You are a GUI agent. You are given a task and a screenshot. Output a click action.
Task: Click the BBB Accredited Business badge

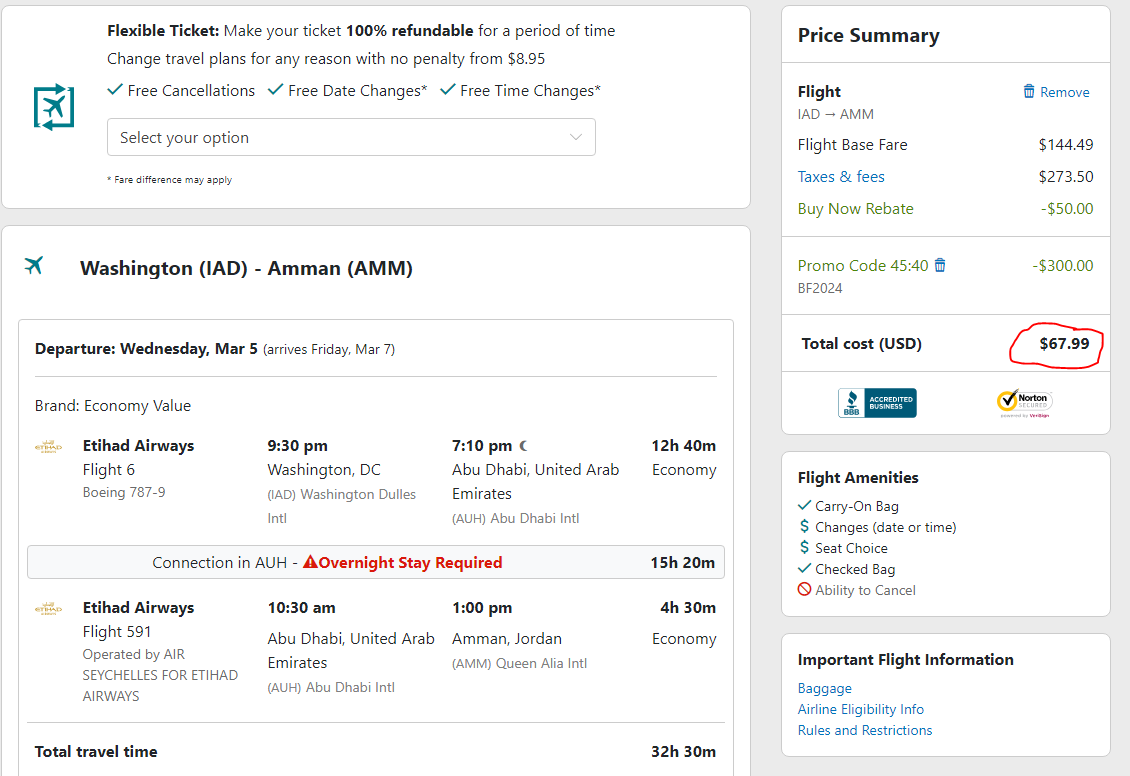(x=877, y=403)
